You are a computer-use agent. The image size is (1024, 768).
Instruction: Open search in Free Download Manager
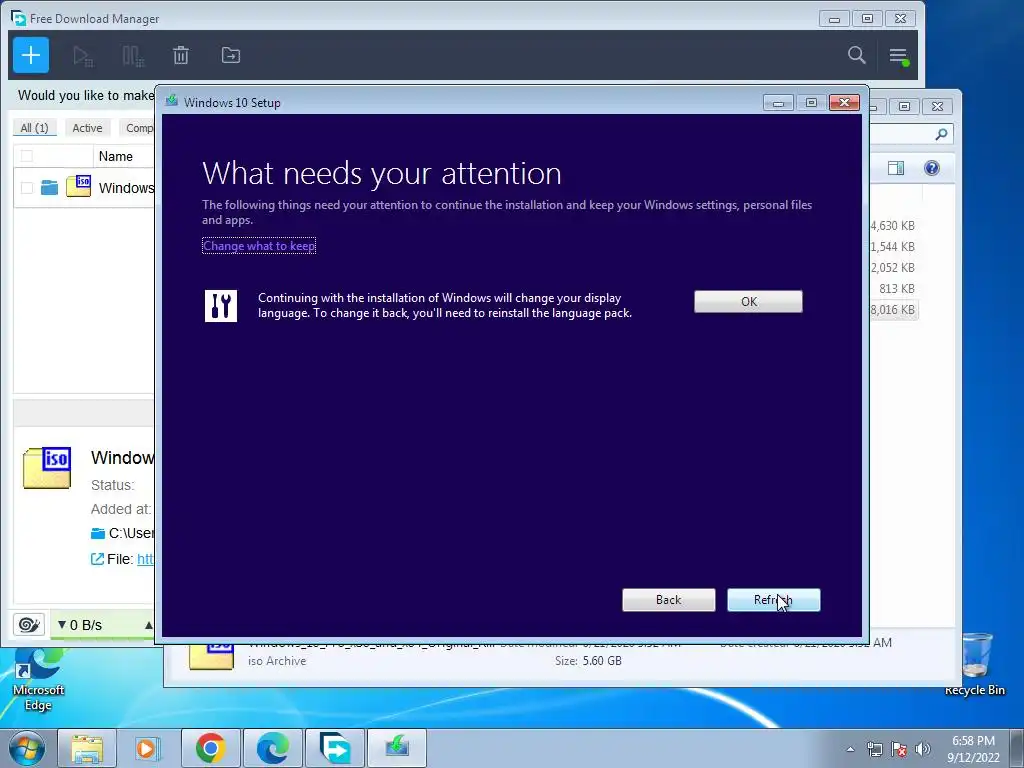[x=857, y=56]
